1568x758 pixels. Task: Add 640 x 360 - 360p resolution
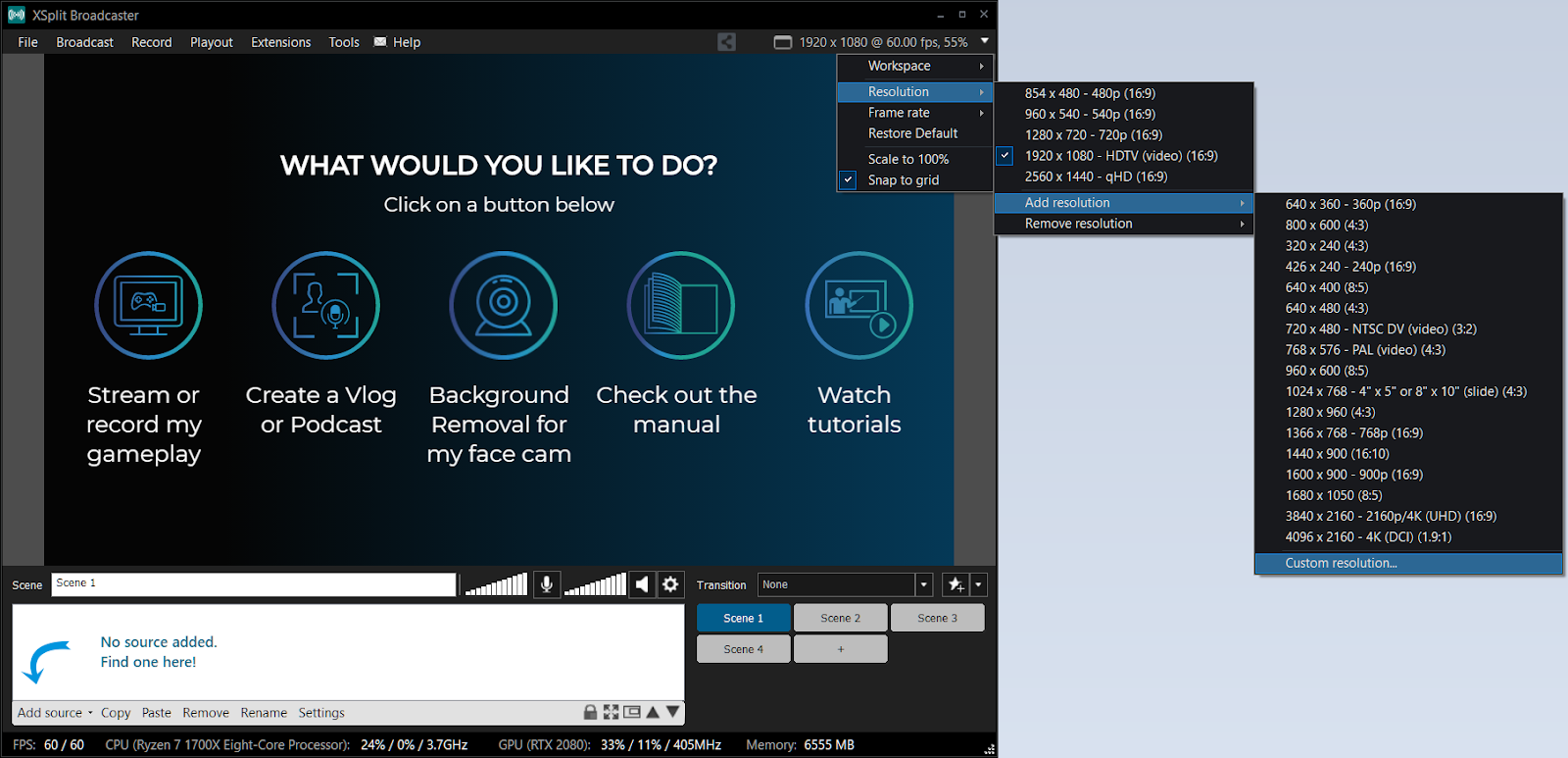click(1408, 204)
